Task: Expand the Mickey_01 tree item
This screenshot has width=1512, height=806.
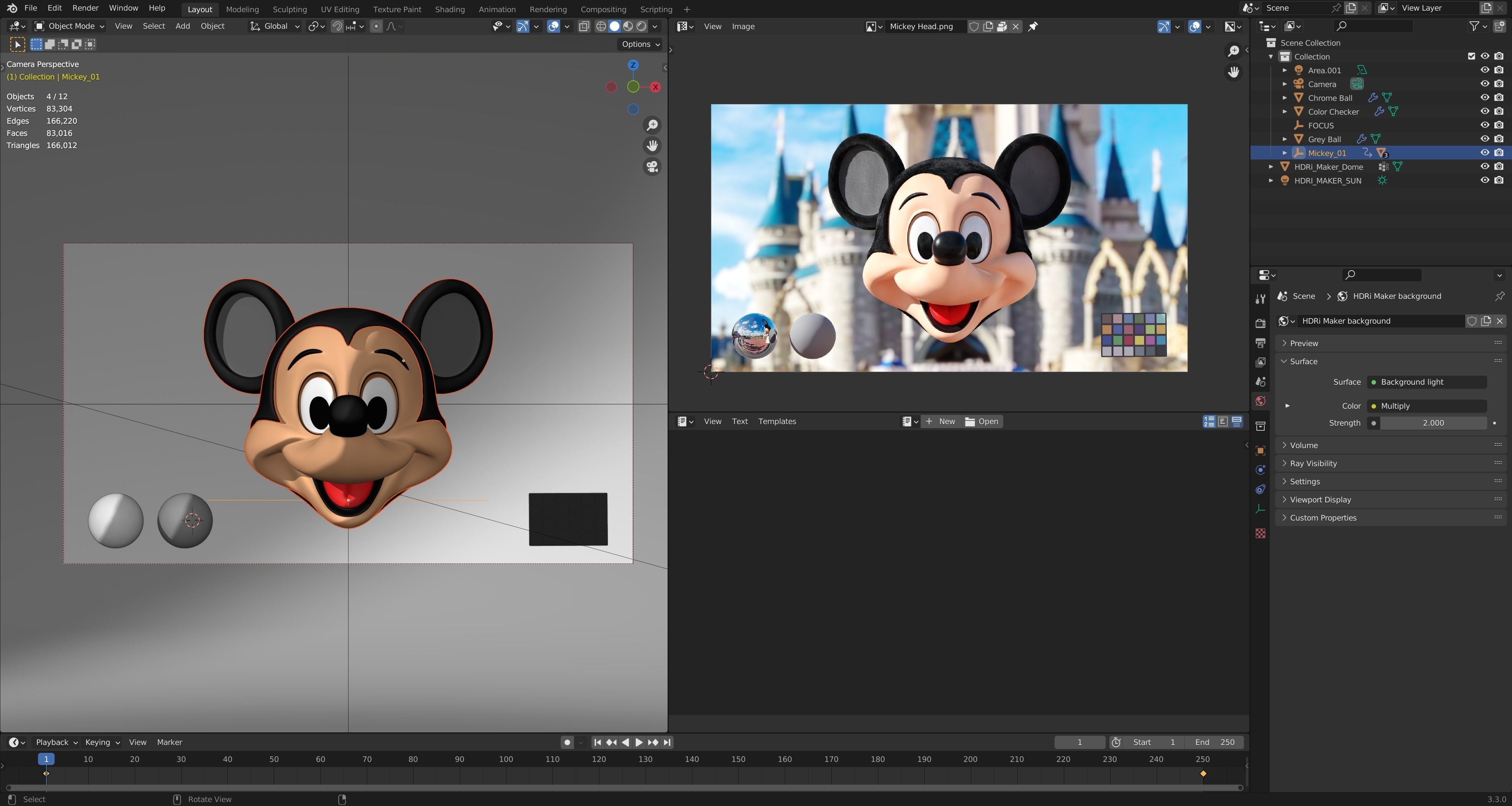Action: coord(1285,153)
